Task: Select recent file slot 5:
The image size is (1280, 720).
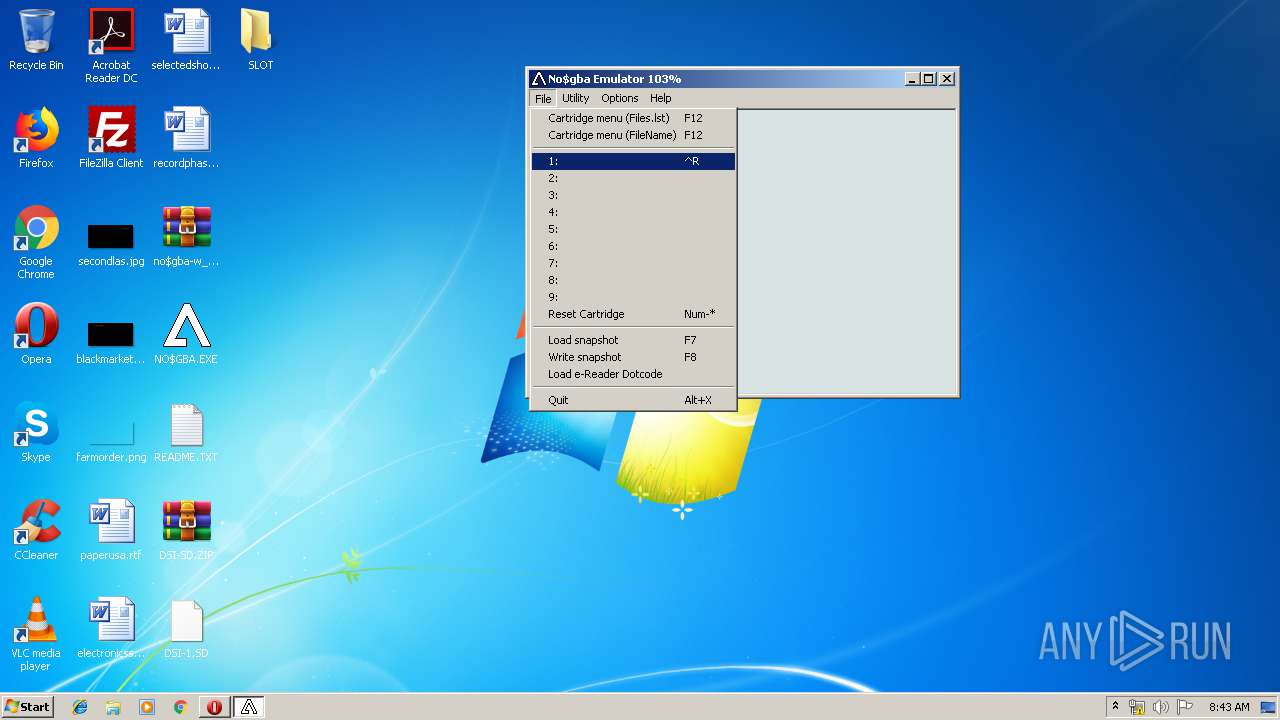Action: pos(633,229)
